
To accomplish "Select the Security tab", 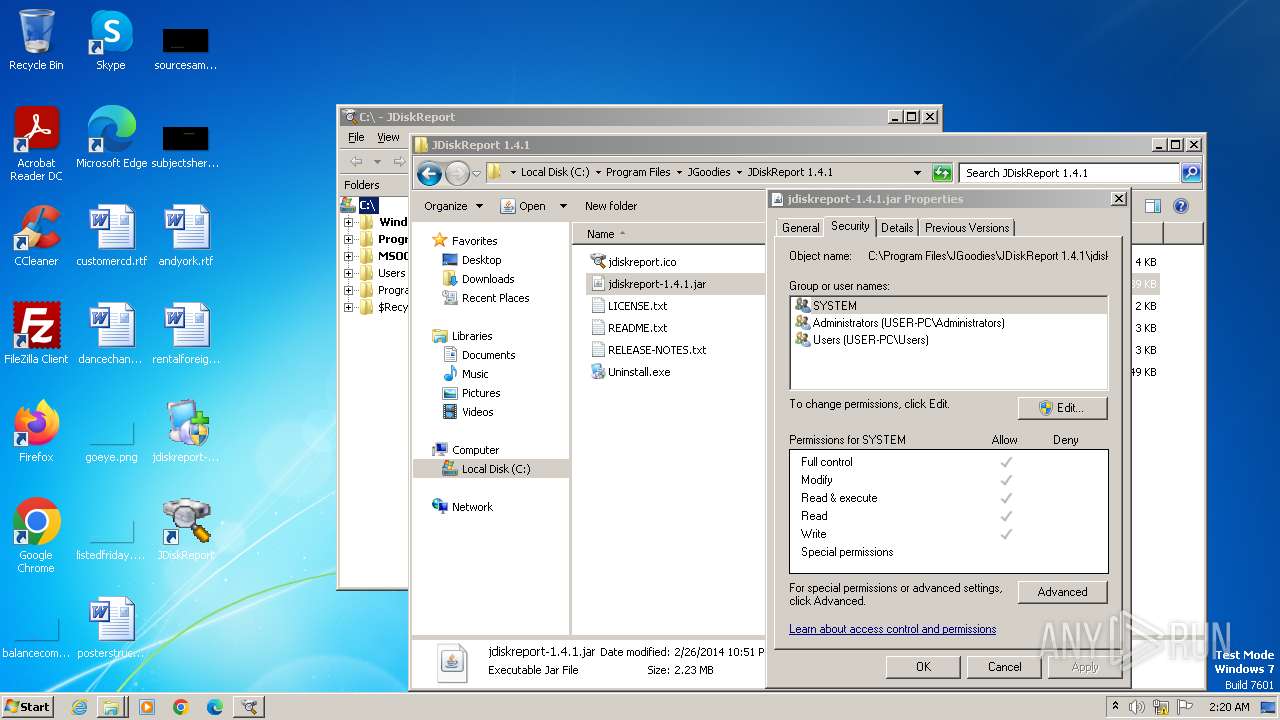I will 850,227.
